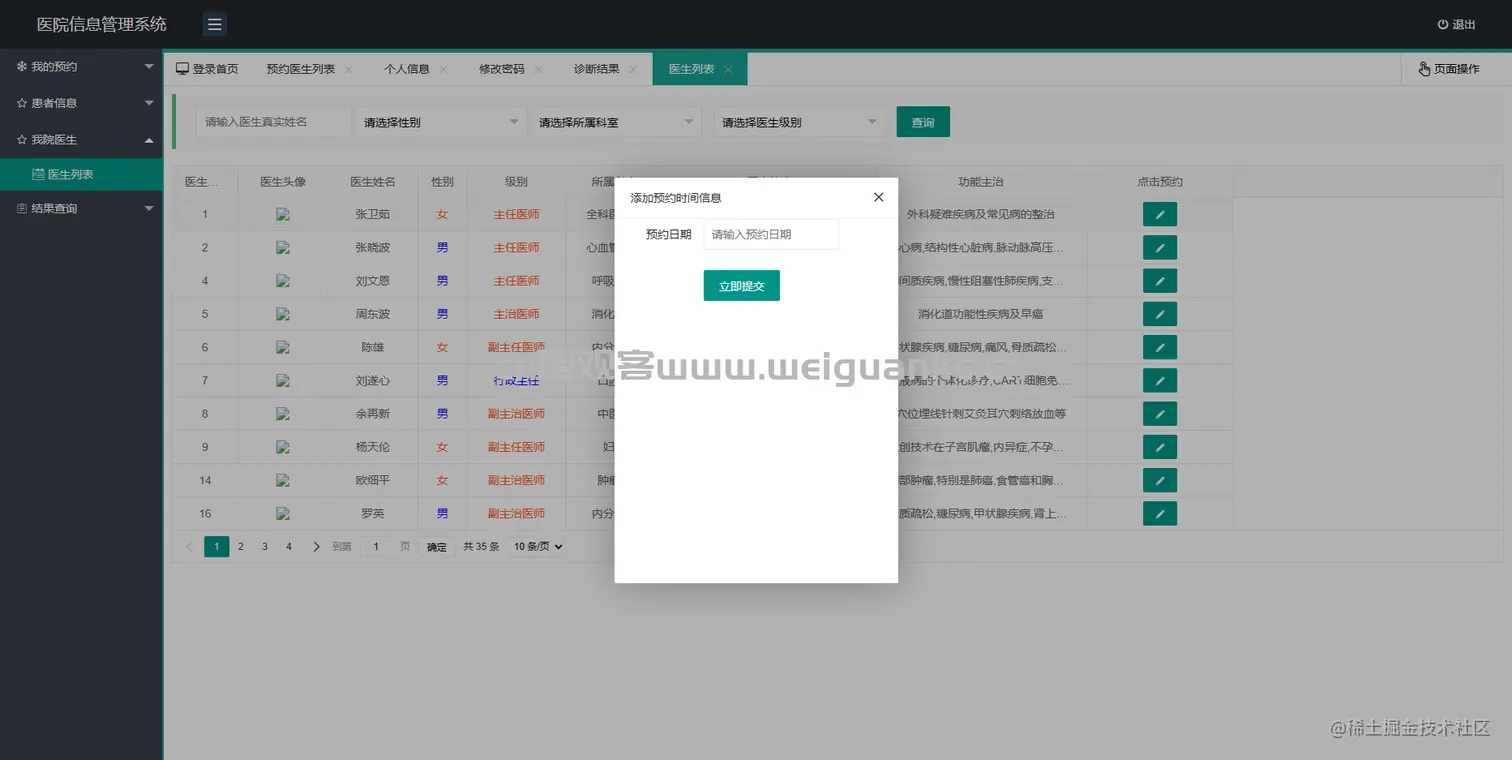Click the pencil icon for doctor 欧细平

1160,480
